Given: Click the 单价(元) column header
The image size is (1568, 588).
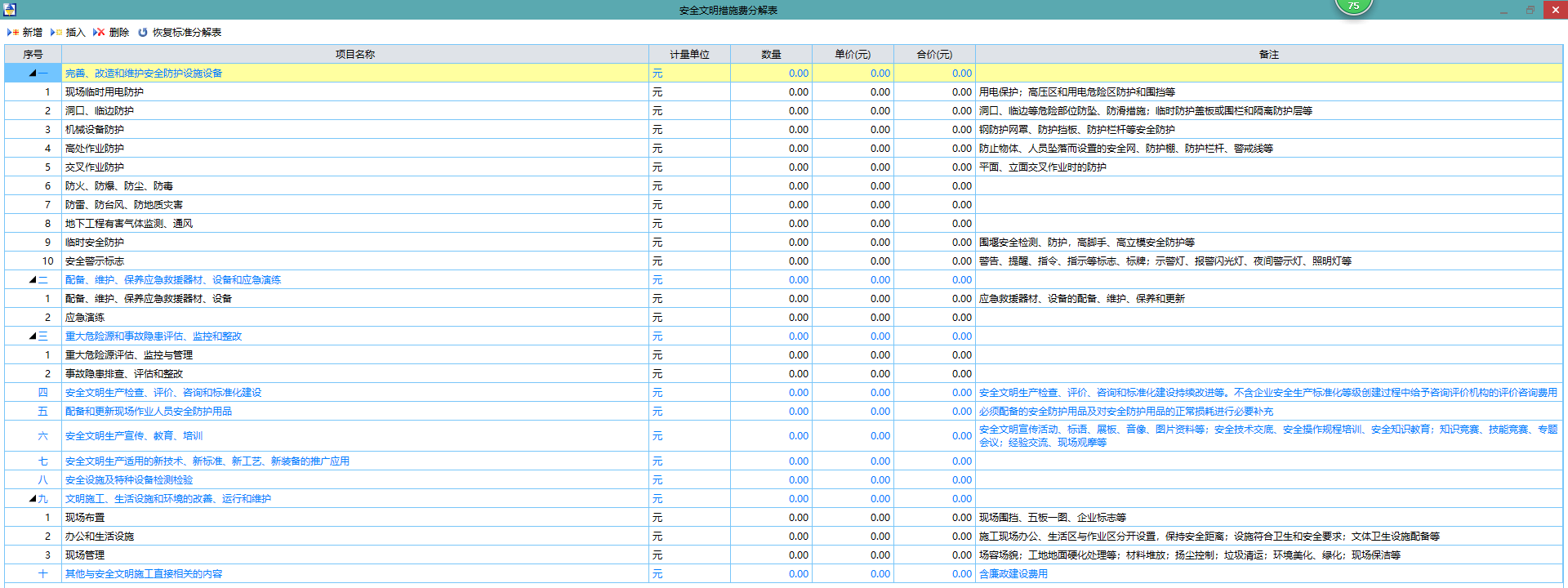Looking at the screenshot, I should pyautogui.click(x=853, y=54).
